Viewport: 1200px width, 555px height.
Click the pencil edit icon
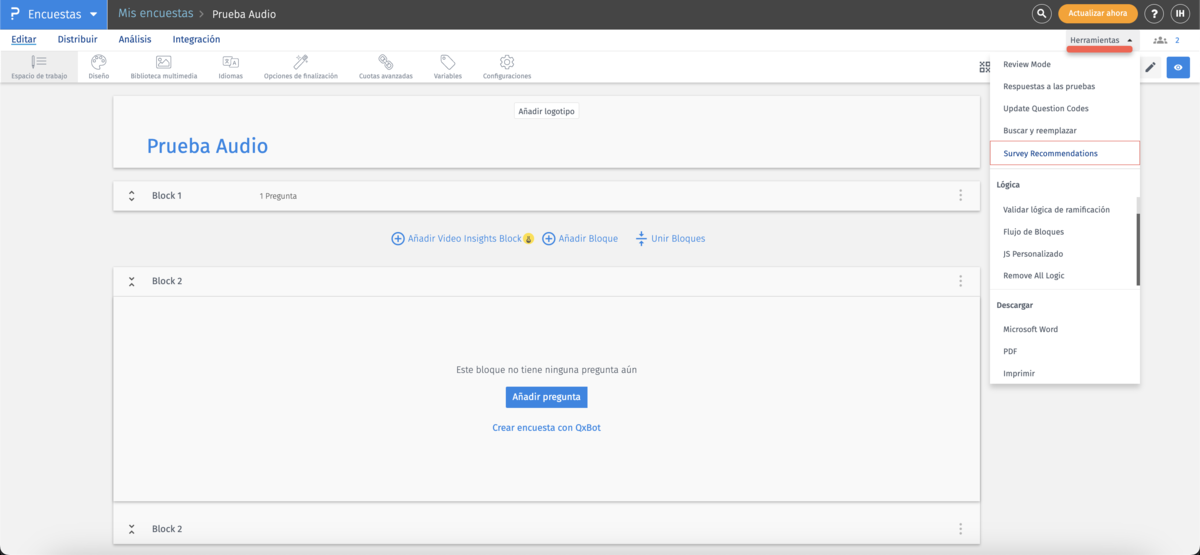click(1150, 68)
